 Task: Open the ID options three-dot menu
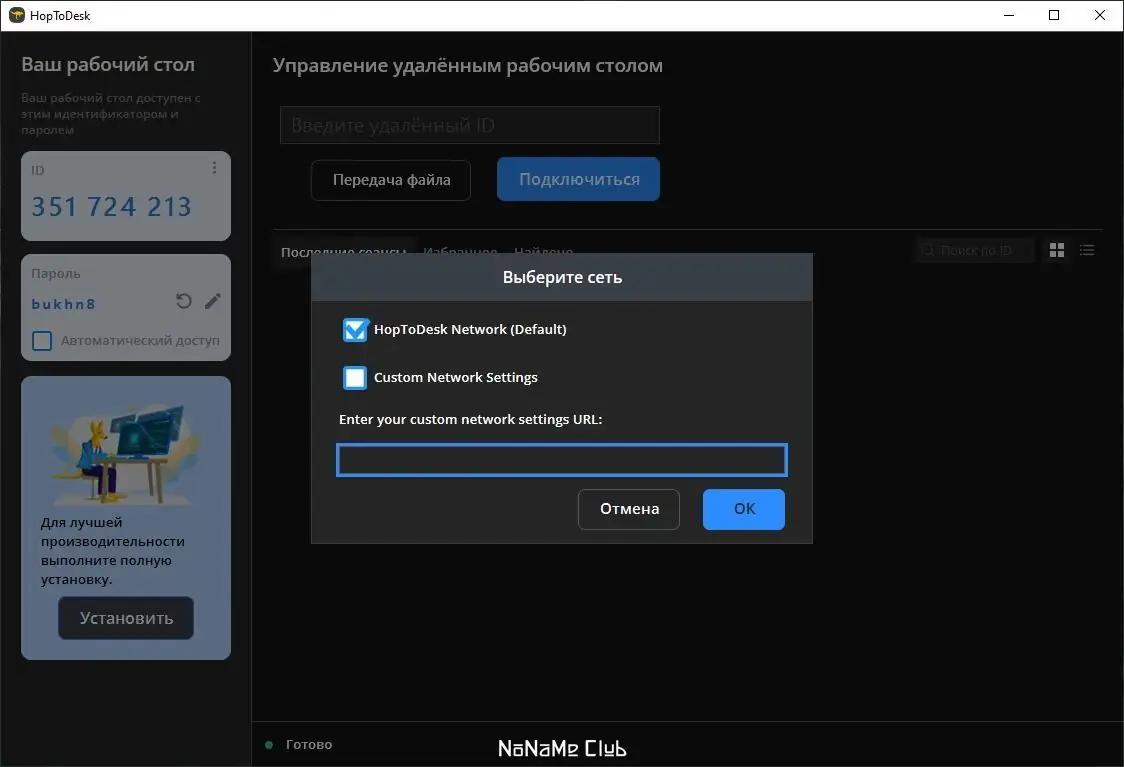tap(214, 168)
